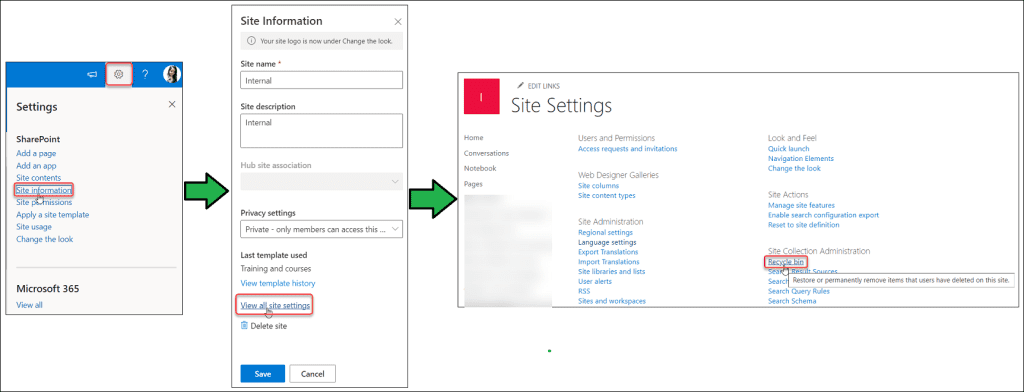Open Site usage link
The height and width of the screenshot is (392, 1024).
34,227
